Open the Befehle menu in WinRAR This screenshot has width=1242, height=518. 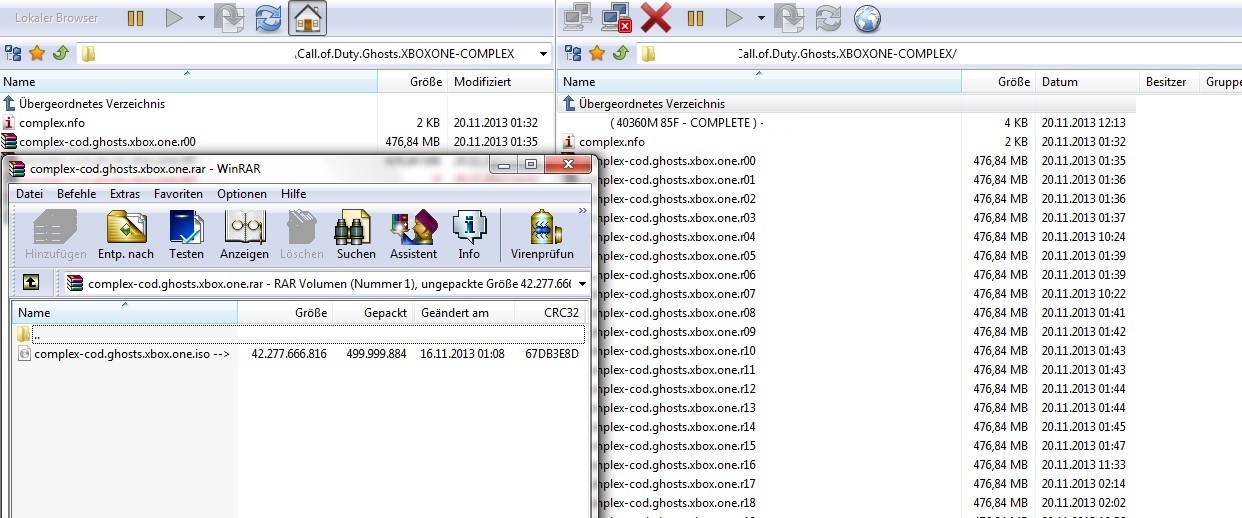coord(77,194)
